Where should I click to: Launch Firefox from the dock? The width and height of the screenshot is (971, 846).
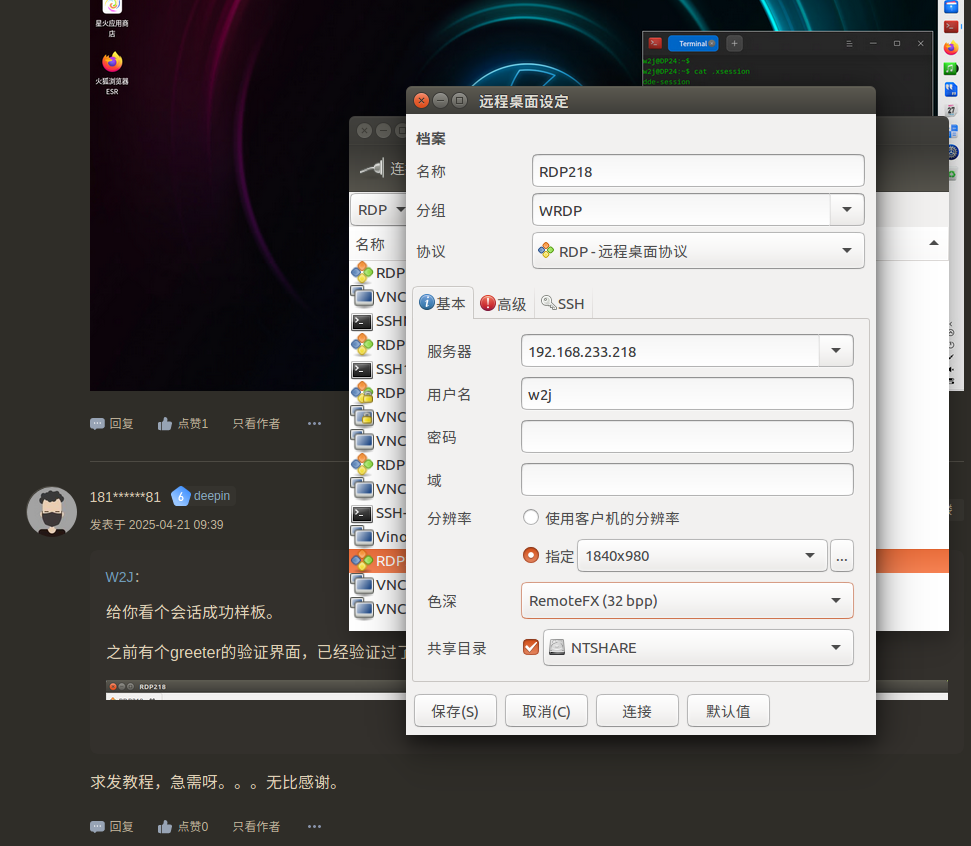[951, 48]
